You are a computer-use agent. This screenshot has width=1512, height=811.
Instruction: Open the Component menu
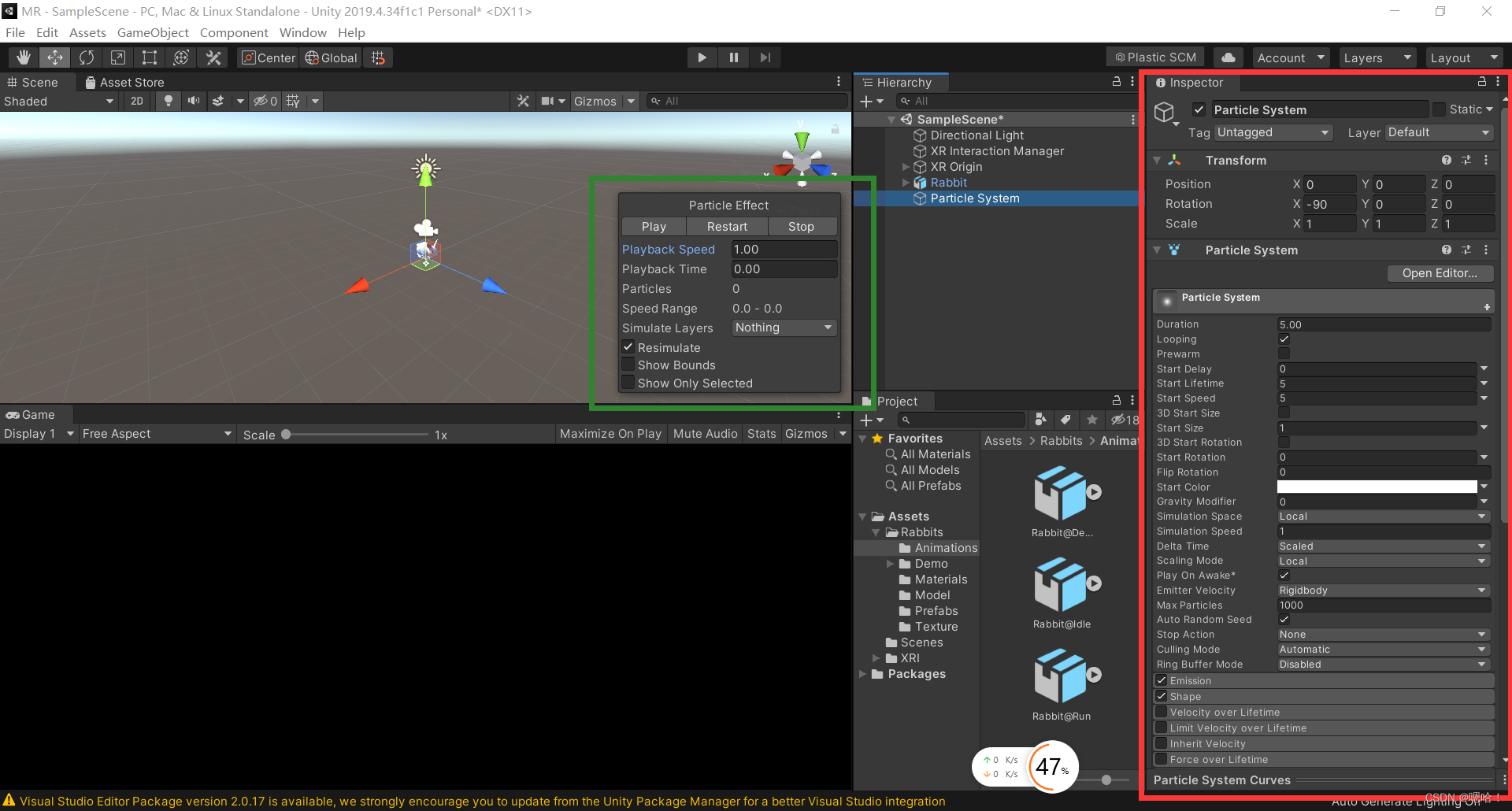[234, 32]
